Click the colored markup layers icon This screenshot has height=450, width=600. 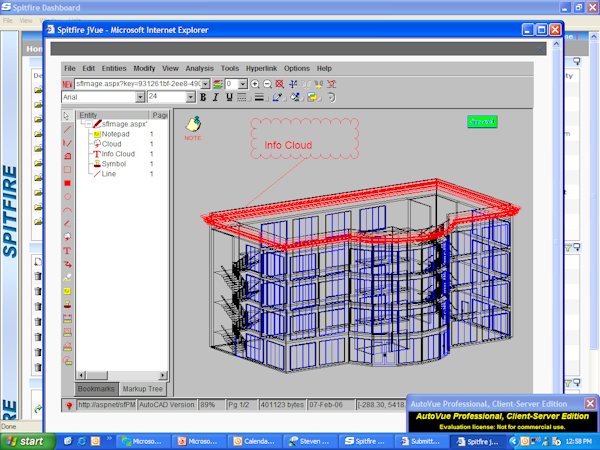[218, 84]
